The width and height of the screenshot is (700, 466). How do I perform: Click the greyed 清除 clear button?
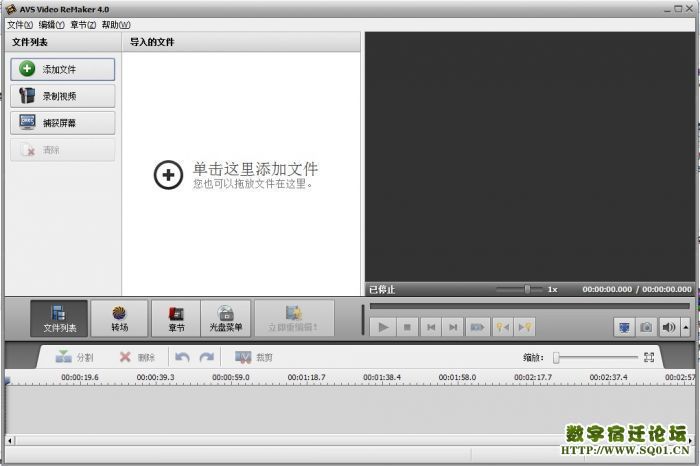pos(62,150)
